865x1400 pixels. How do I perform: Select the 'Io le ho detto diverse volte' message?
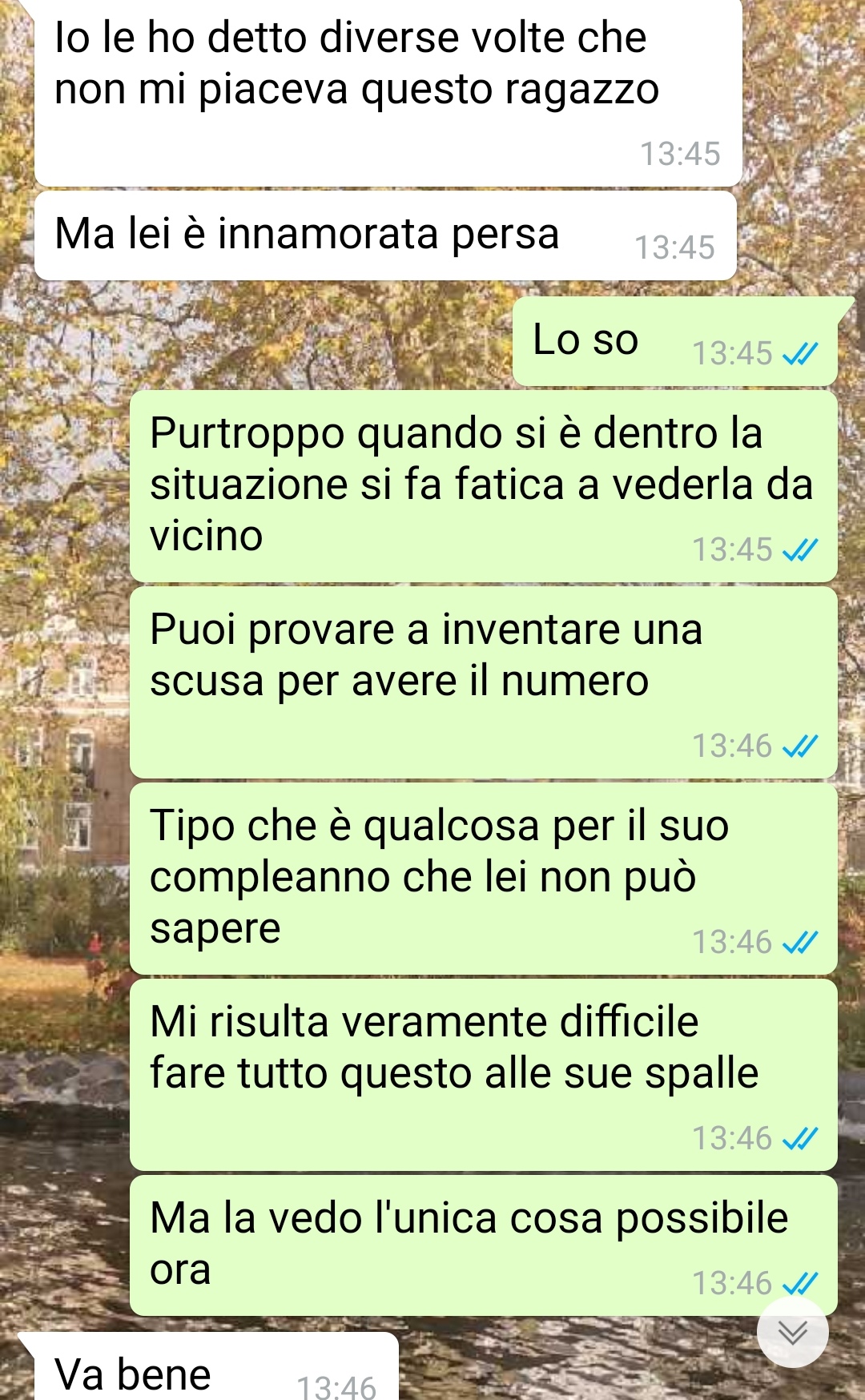[388, 92]
